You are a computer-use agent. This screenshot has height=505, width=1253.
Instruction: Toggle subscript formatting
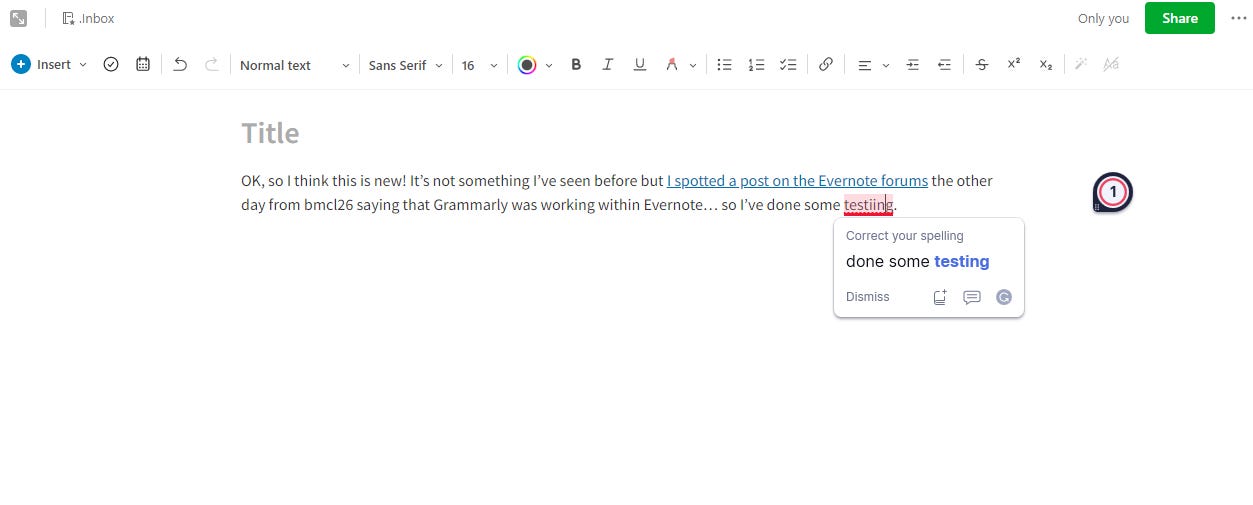click(1046, 65)
